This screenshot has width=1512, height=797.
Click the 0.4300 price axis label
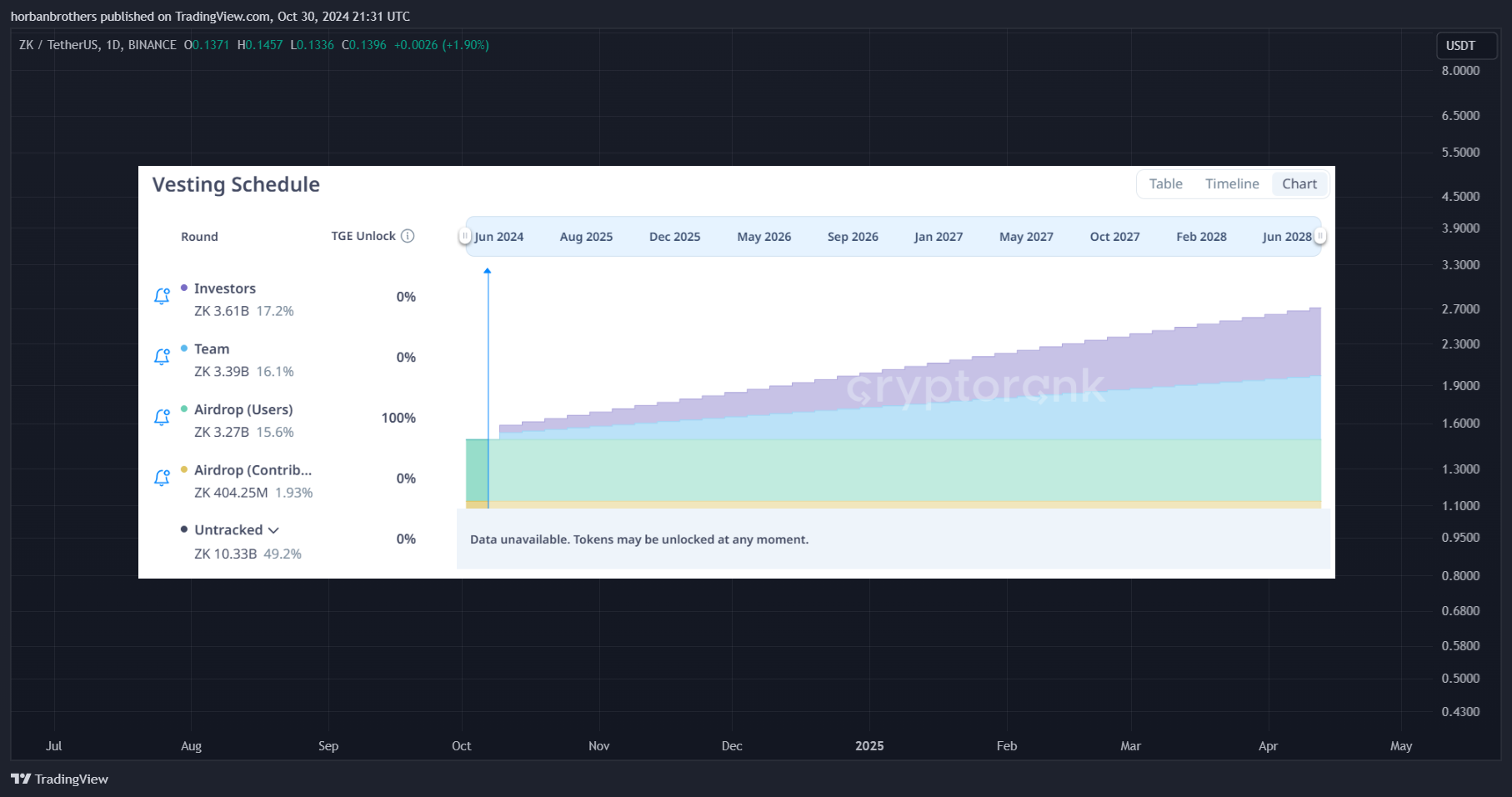1460,712
